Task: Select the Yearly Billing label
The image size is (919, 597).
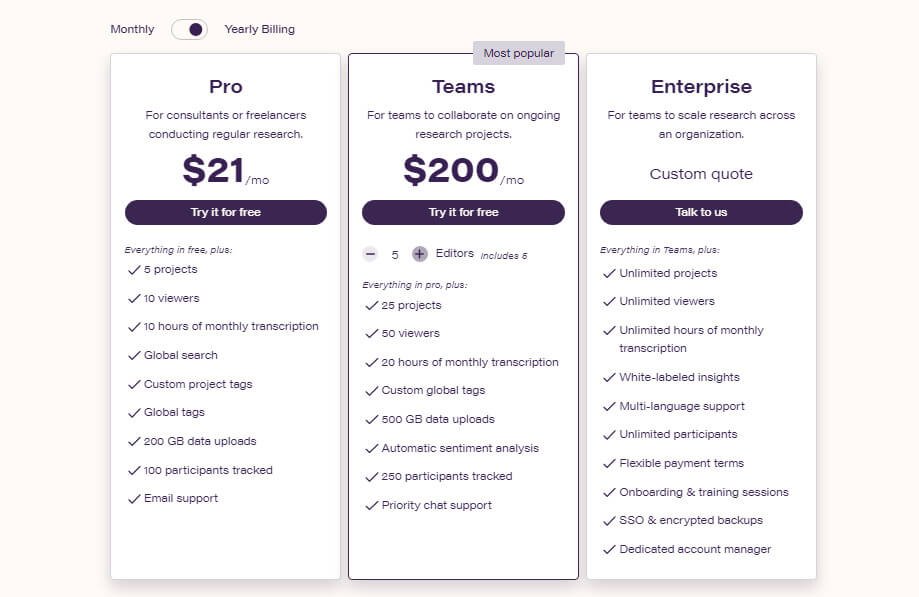Action: click(x=260, y=29)
